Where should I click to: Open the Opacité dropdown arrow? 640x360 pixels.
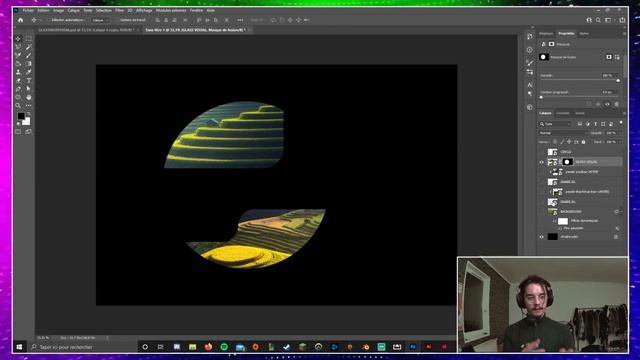pos(620,133)
